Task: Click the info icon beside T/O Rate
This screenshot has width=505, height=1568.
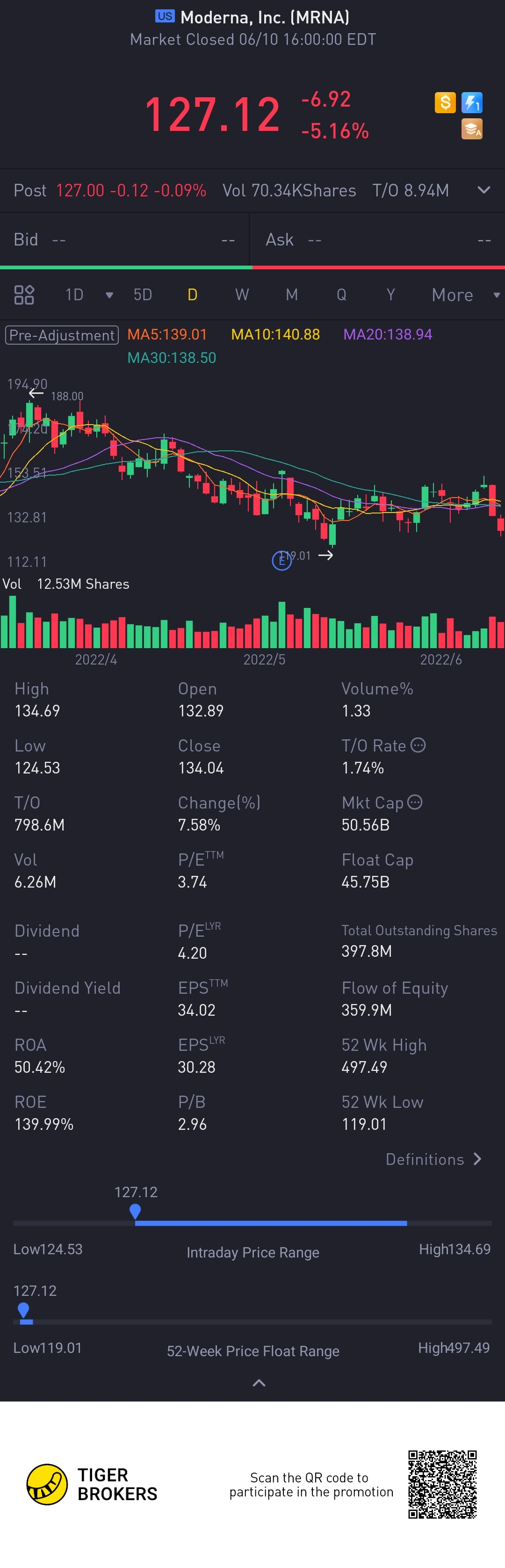Action: [x=418, y=745]
